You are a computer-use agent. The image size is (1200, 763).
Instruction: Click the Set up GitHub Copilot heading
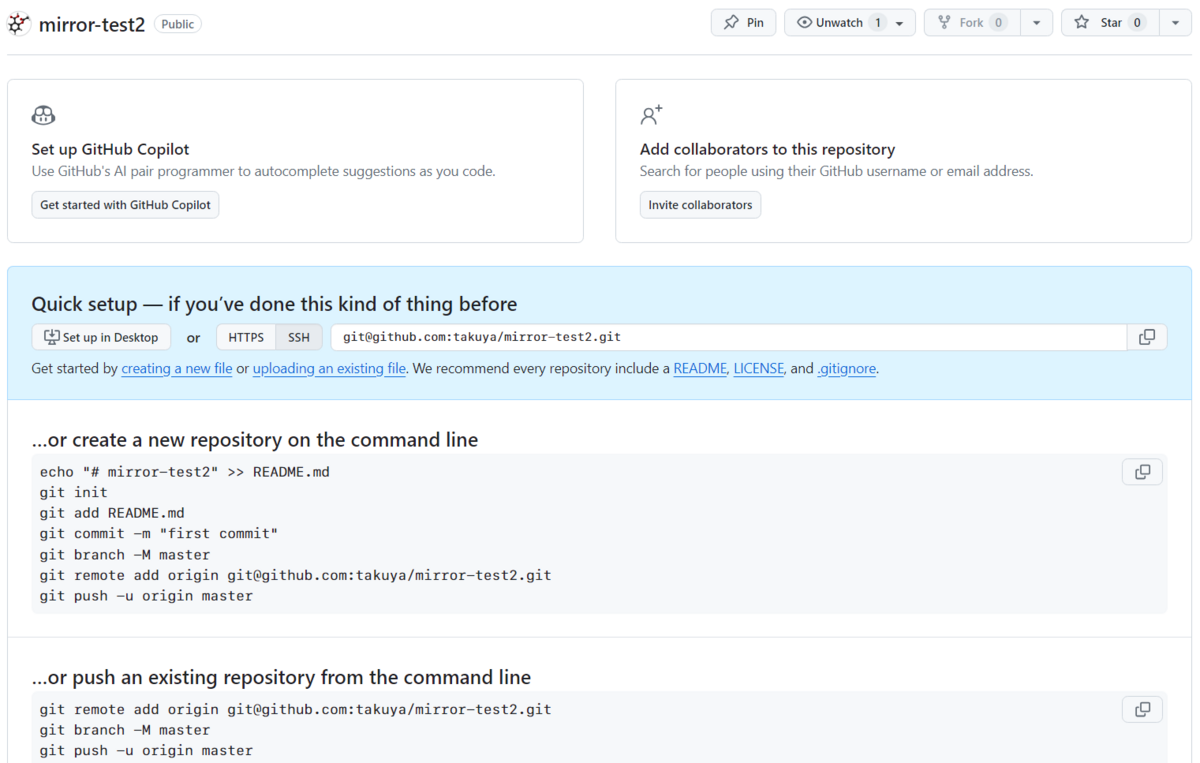coord(110,149)
